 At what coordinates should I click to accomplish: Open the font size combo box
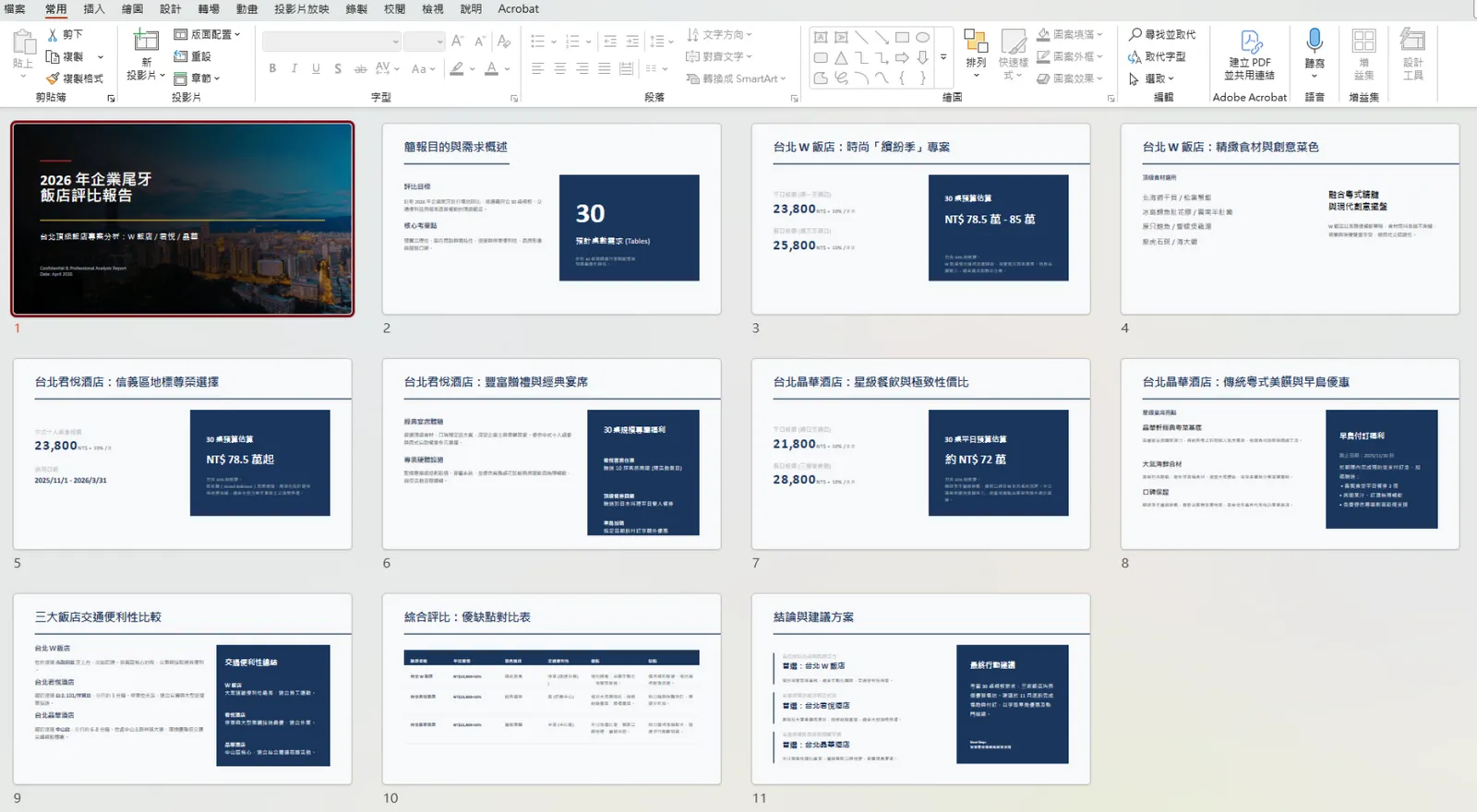425,42
